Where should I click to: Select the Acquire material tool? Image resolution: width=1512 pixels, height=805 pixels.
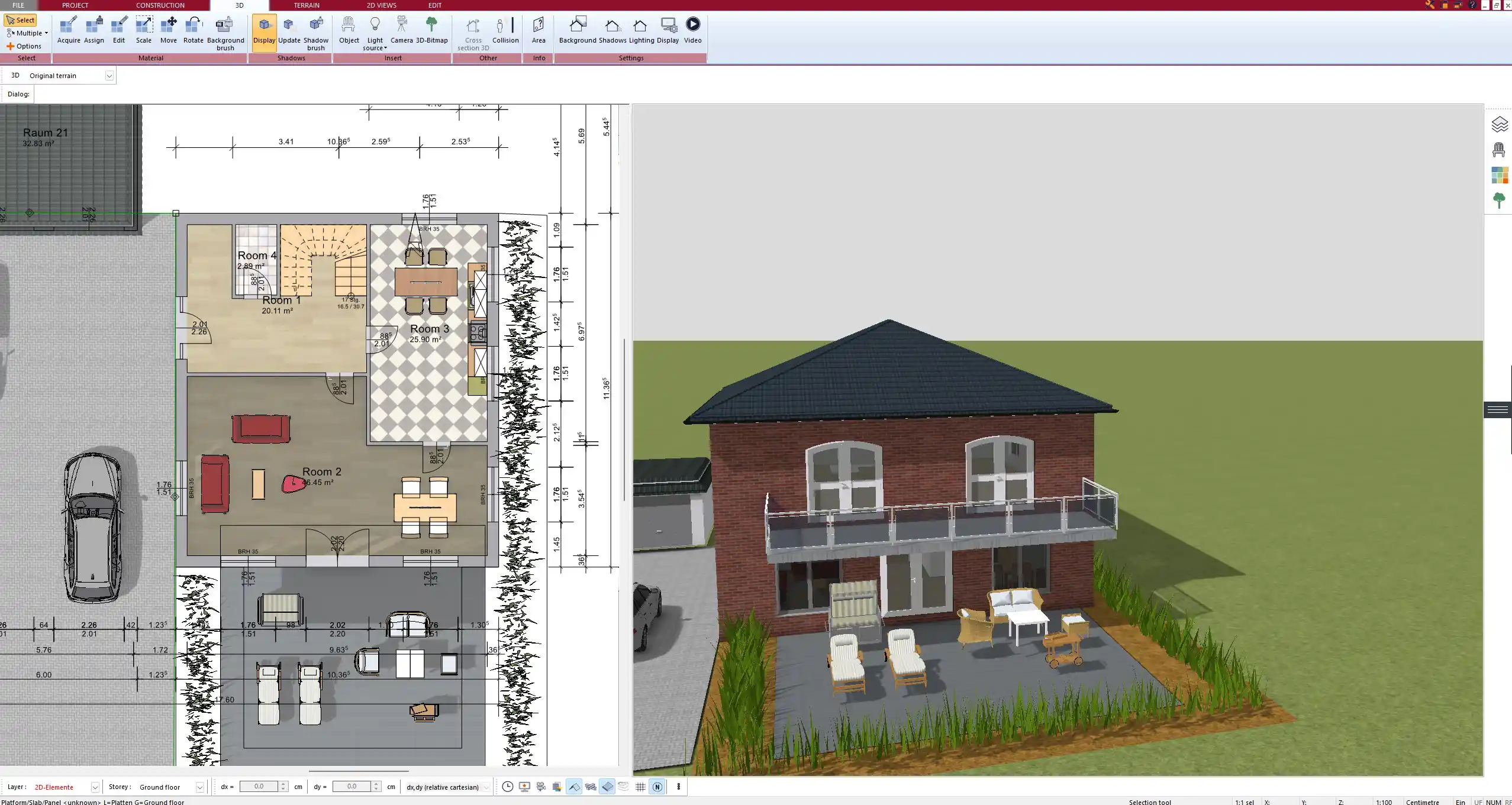[x=69, y=28]
